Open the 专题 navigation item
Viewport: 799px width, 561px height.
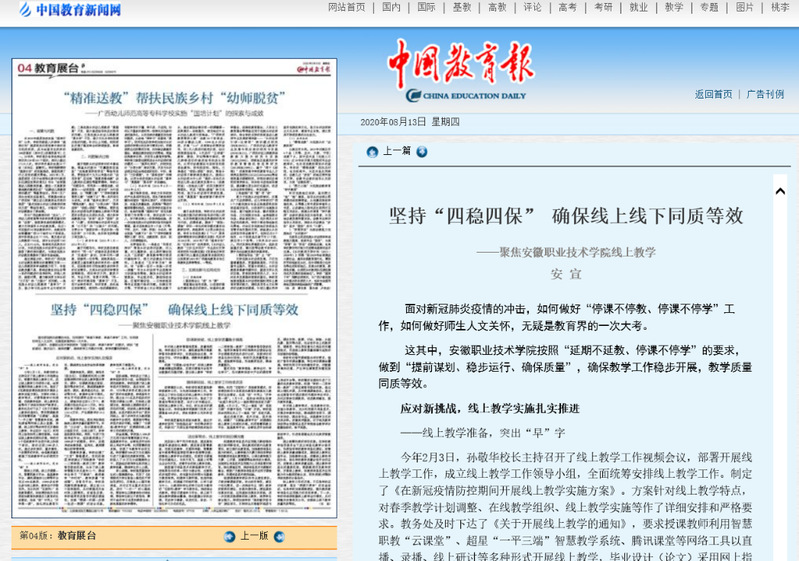(x=709, y=7)
